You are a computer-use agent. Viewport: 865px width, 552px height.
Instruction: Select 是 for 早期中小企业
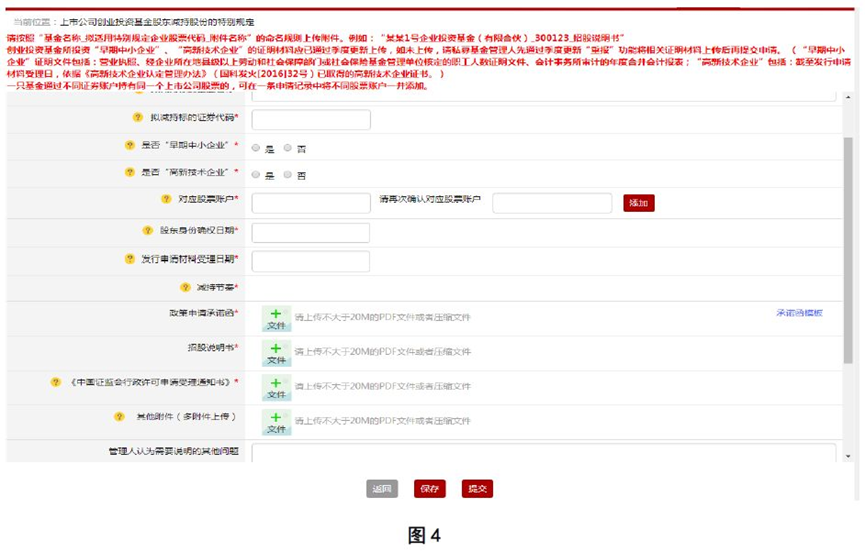pos(256,148)
